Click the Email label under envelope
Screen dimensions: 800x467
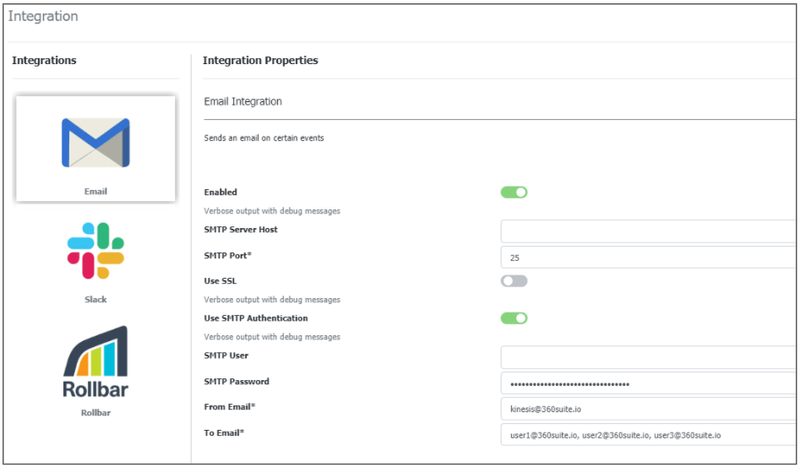point(95,191)
